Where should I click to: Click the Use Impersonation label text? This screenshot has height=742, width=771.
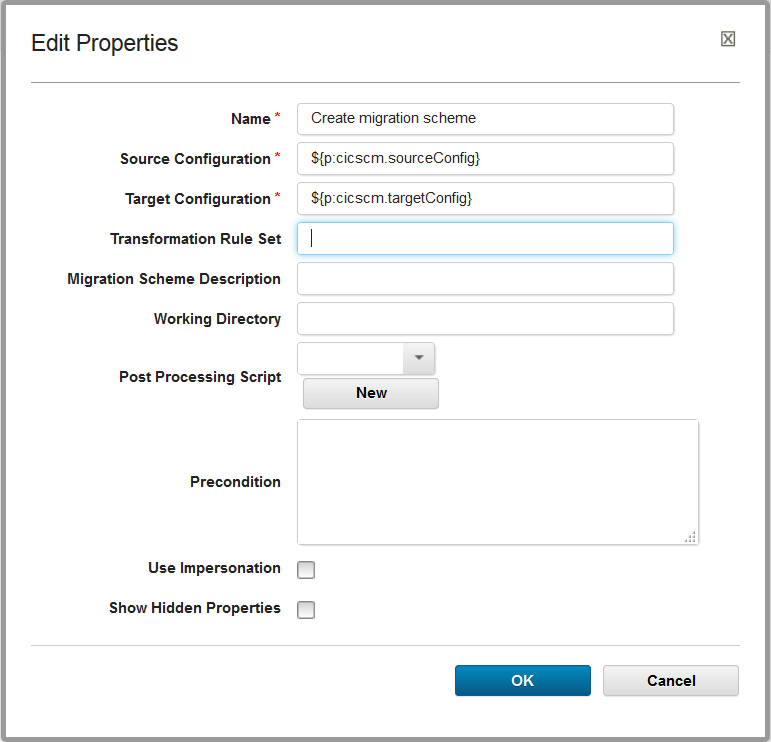214,568
